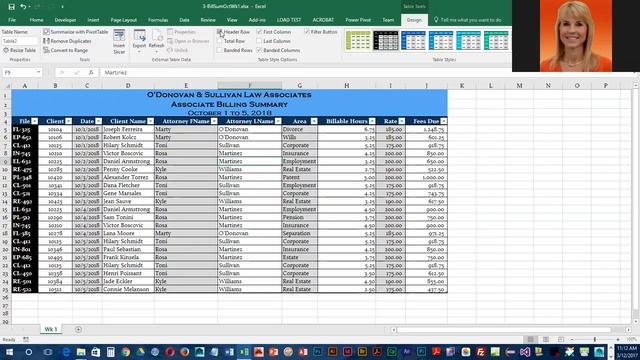Switch to the Formulas tab
This screenshot has height=360, width=640.
click(158, 20)
